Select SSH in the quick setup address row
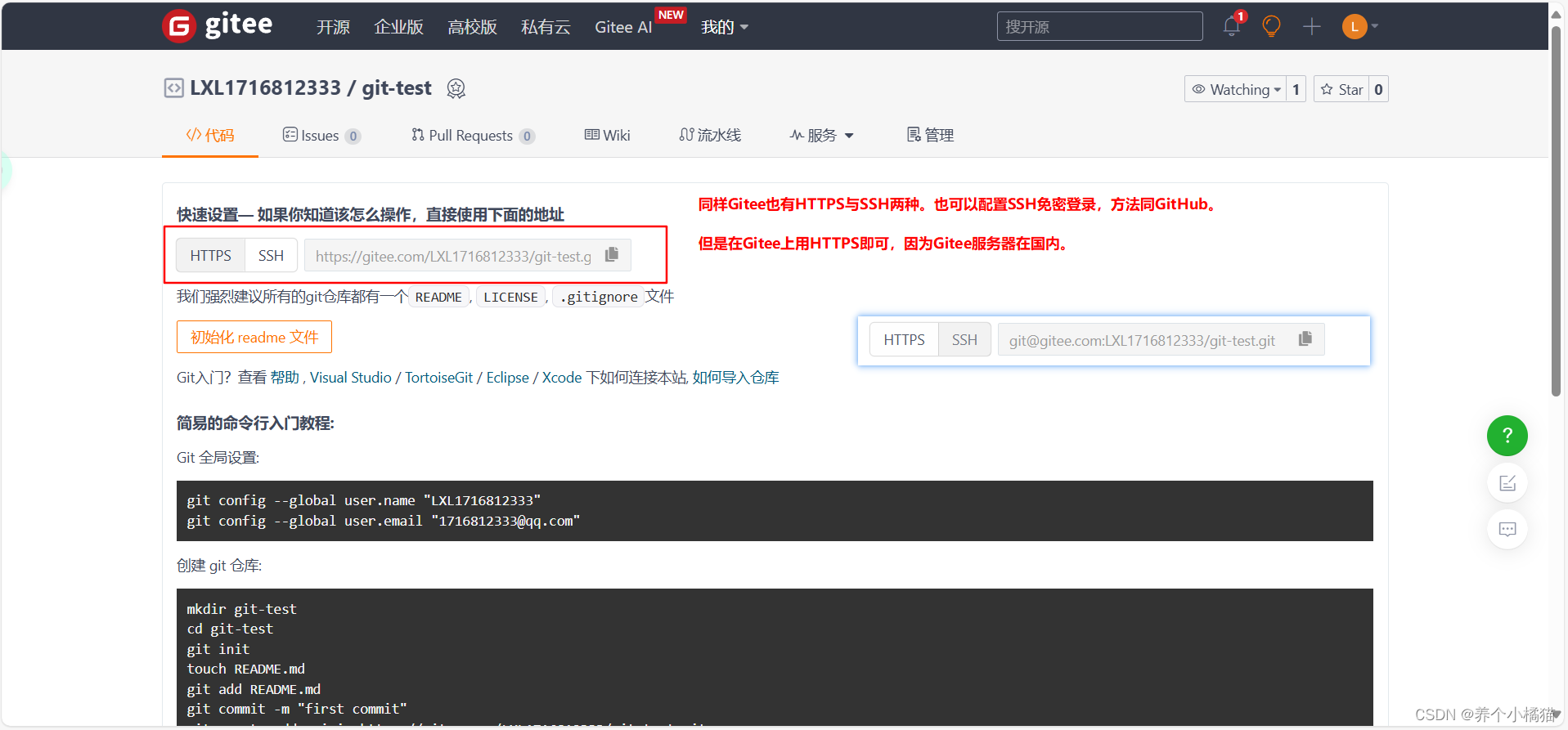Screen dimensions: 1568x730 (x=271, y=255)
